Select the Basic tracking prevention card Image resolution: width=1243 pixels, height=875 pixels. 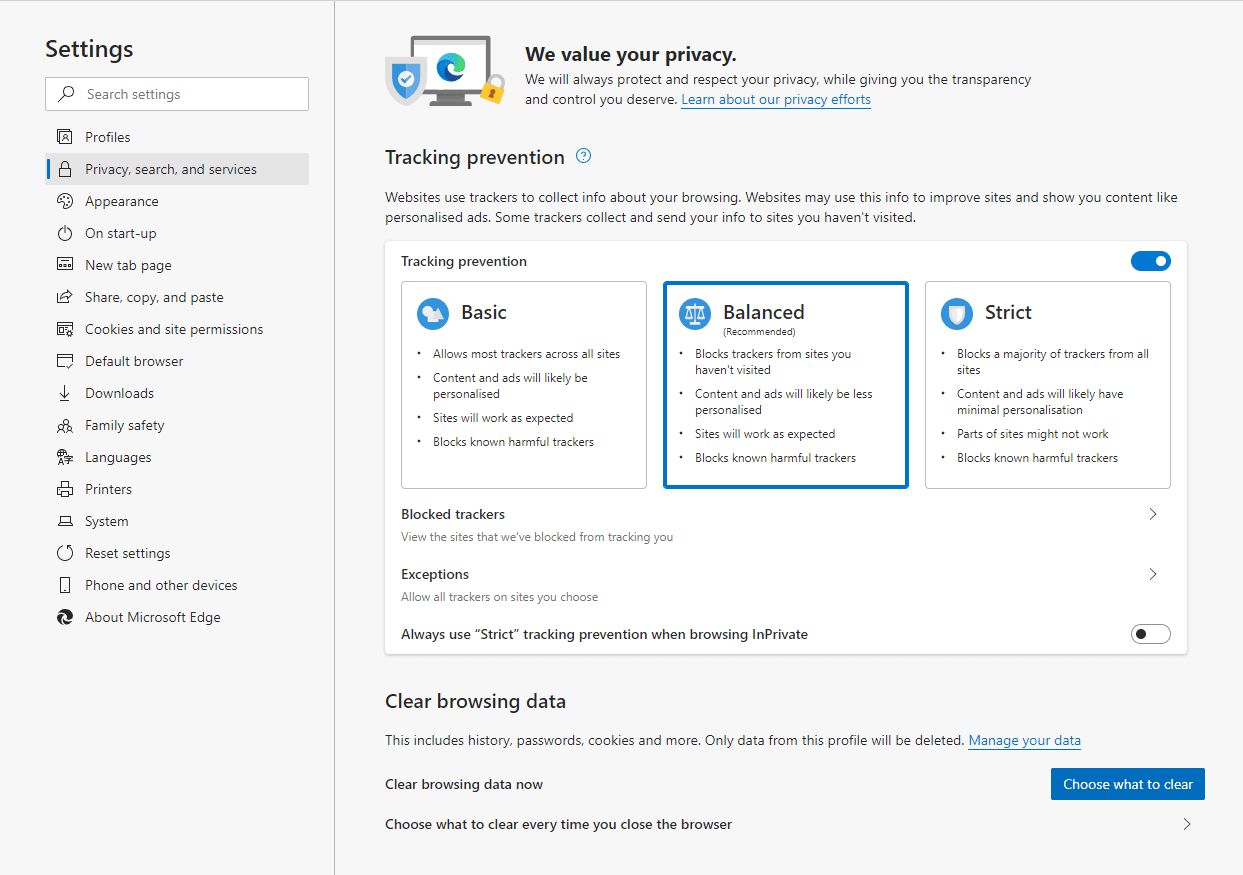pos(523,385)
